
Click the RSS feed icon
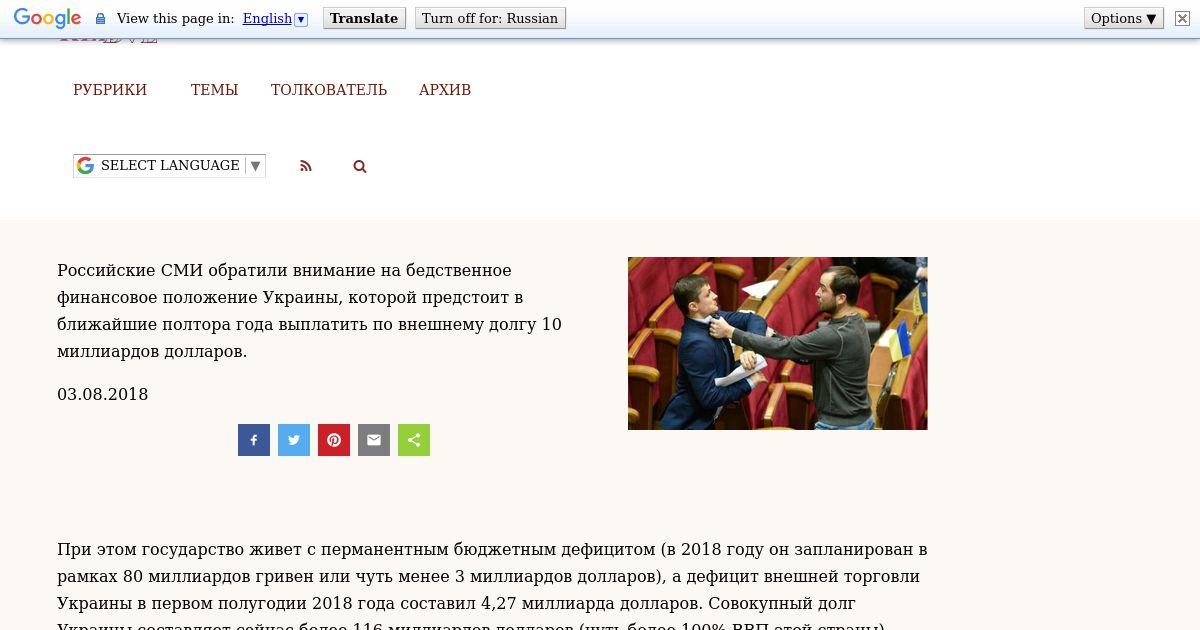(x=306, y=166)
